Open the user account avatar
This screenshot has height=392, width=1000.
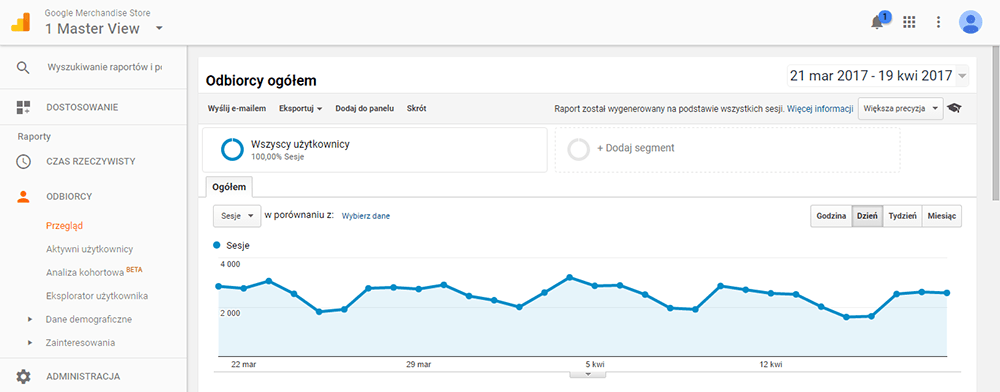970,22
